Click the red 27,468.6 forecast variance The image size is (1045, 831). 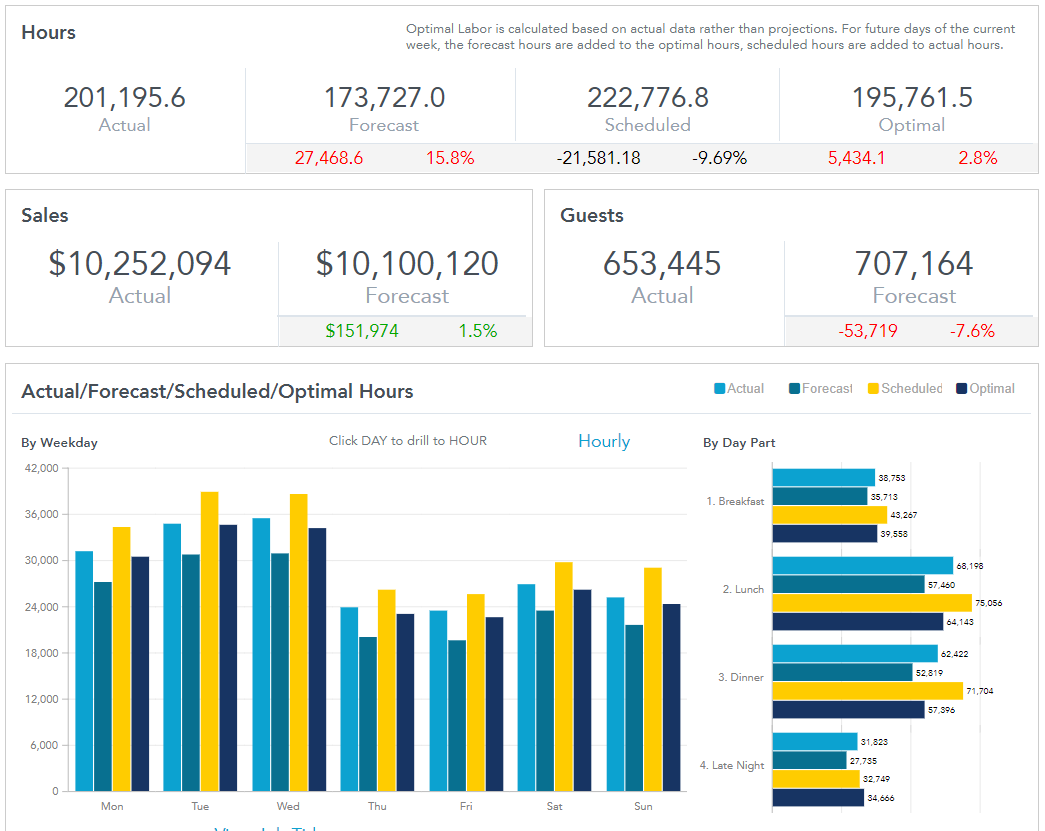point(329,158)
